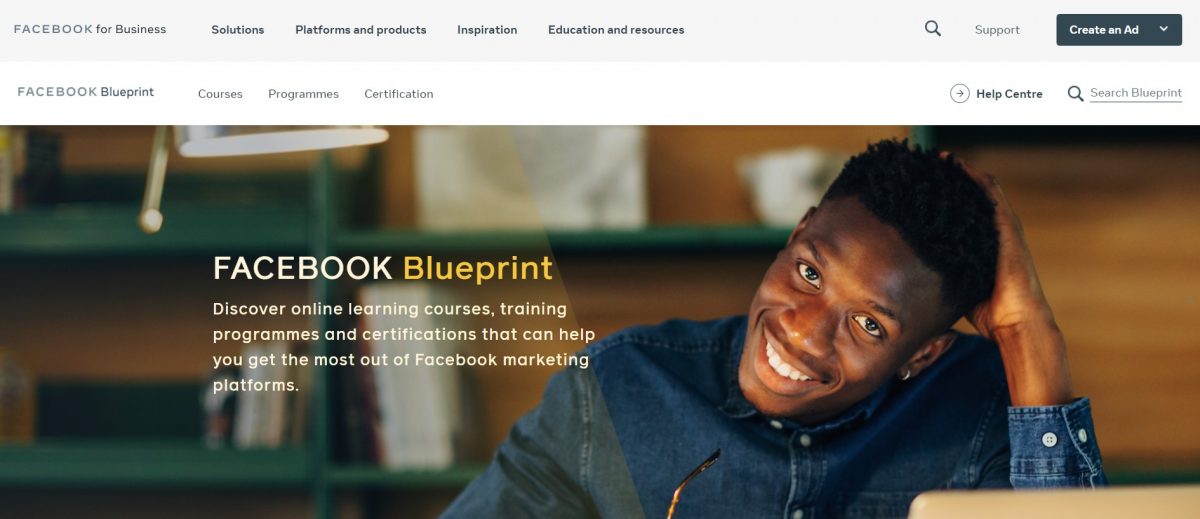Select the Courses tab
The height and width of the screenshot is (519, 1200).
click(x=220, y=94)
